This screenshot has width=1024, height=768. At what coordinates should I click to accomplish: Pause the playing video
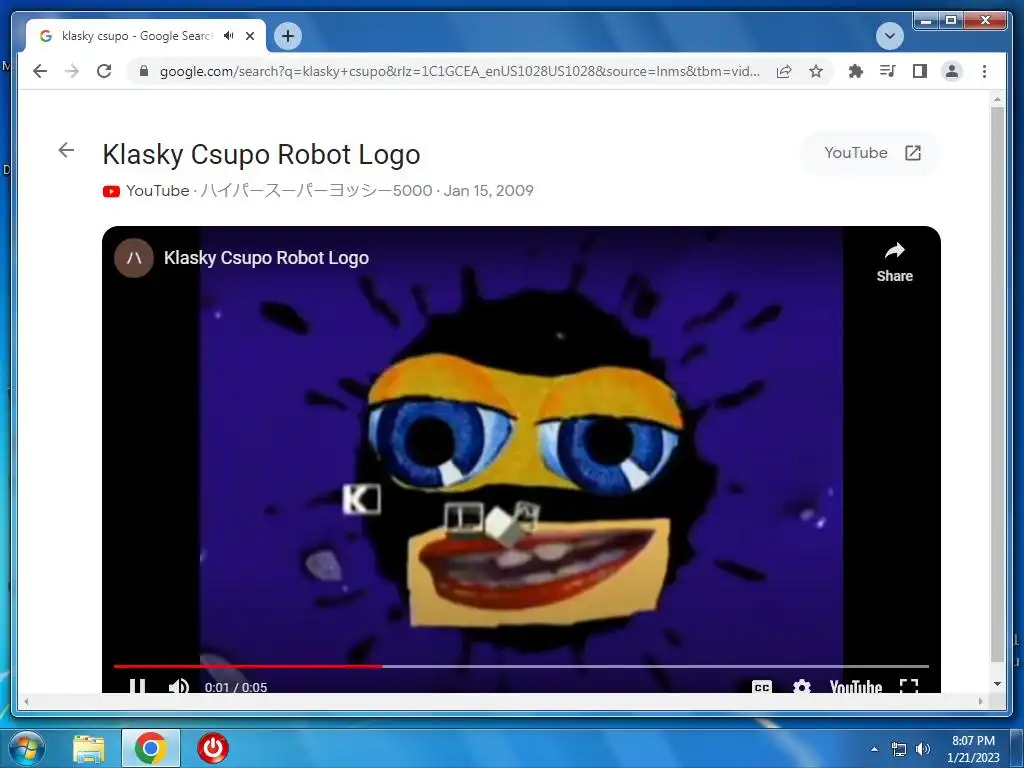click(137, 686)
